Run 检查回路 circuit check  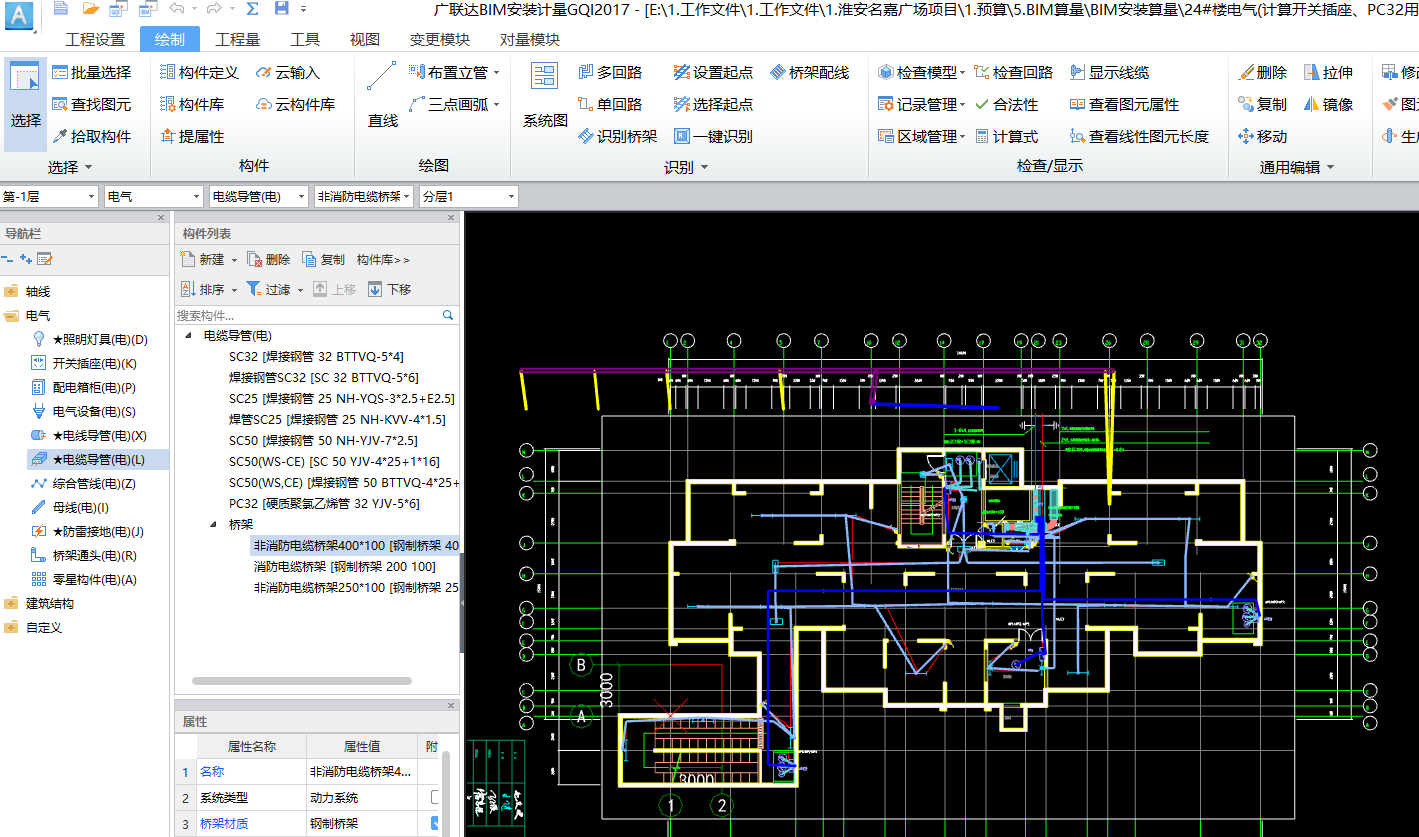[x=1013, y=72]
